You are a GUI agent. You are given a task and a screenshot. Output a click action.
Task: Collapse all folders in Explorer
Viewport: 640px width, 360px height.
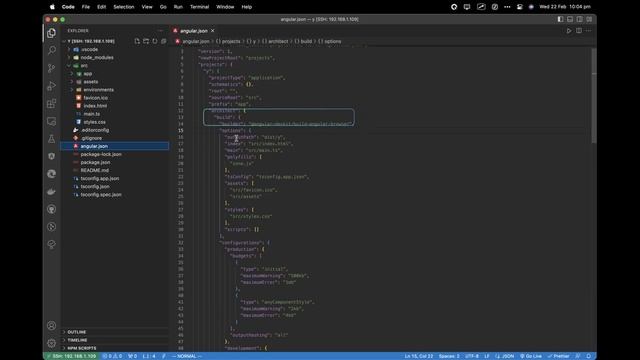pos(164,41)
